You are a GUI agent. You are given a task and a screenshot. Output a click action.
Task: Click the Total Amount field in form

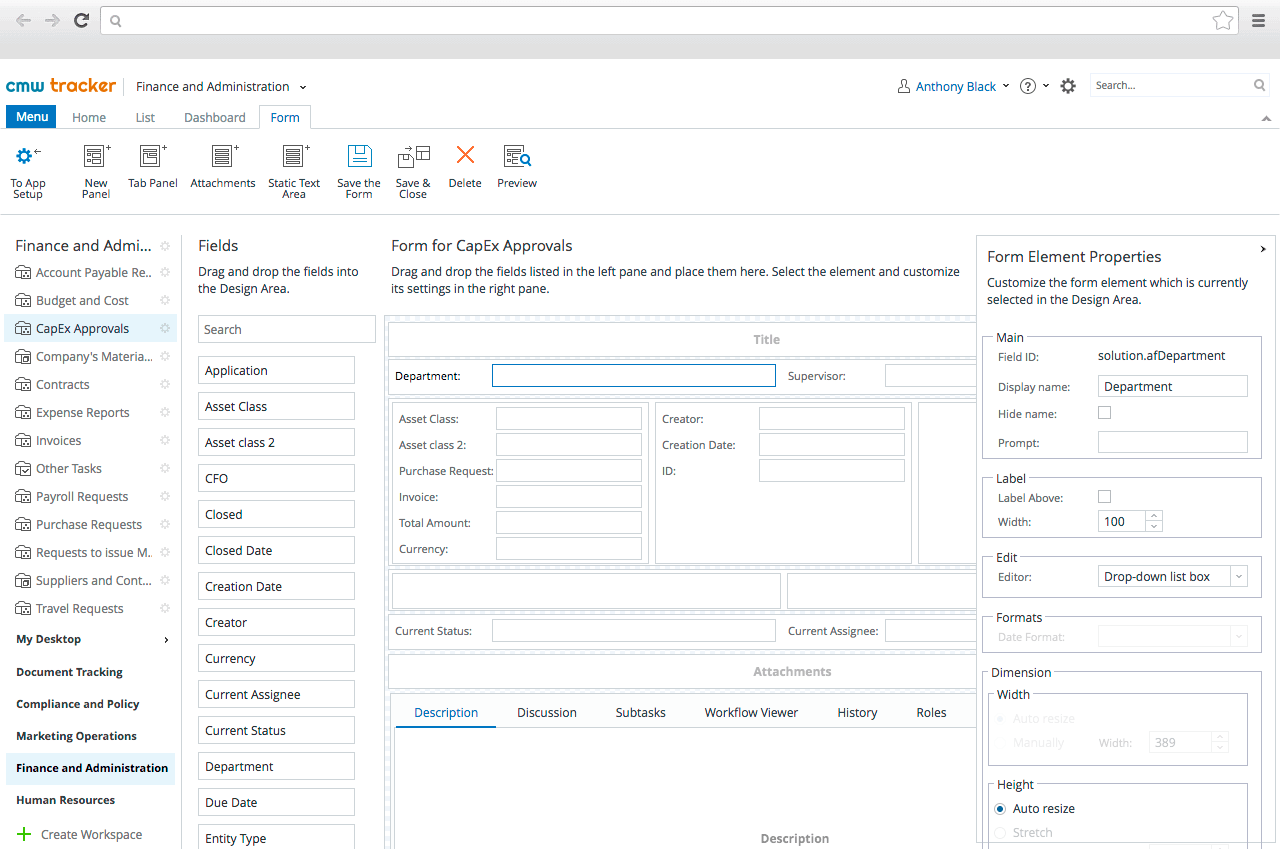click(569, 522)
